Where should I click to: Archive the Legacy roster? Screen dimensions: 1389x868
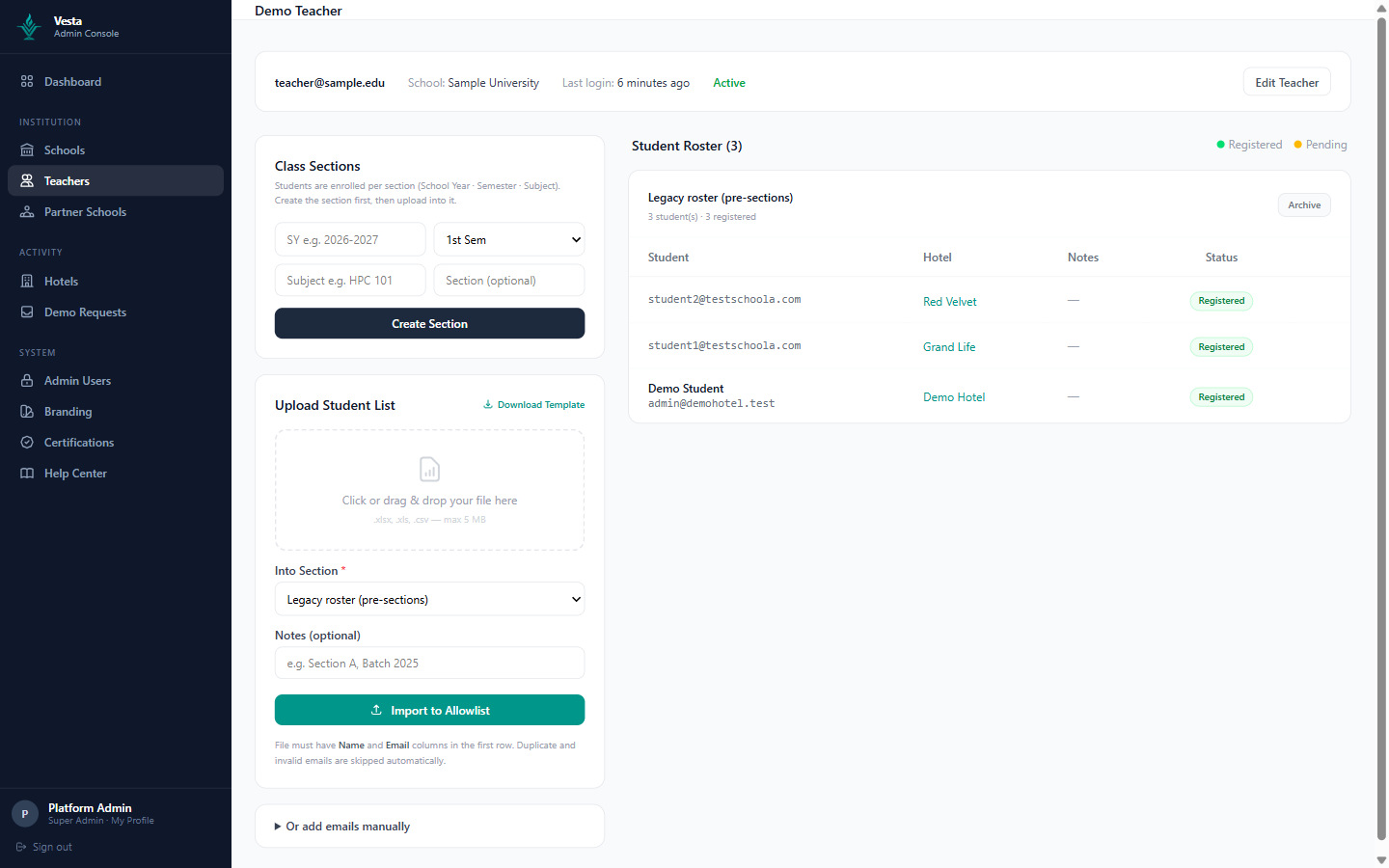(1304, 205)
